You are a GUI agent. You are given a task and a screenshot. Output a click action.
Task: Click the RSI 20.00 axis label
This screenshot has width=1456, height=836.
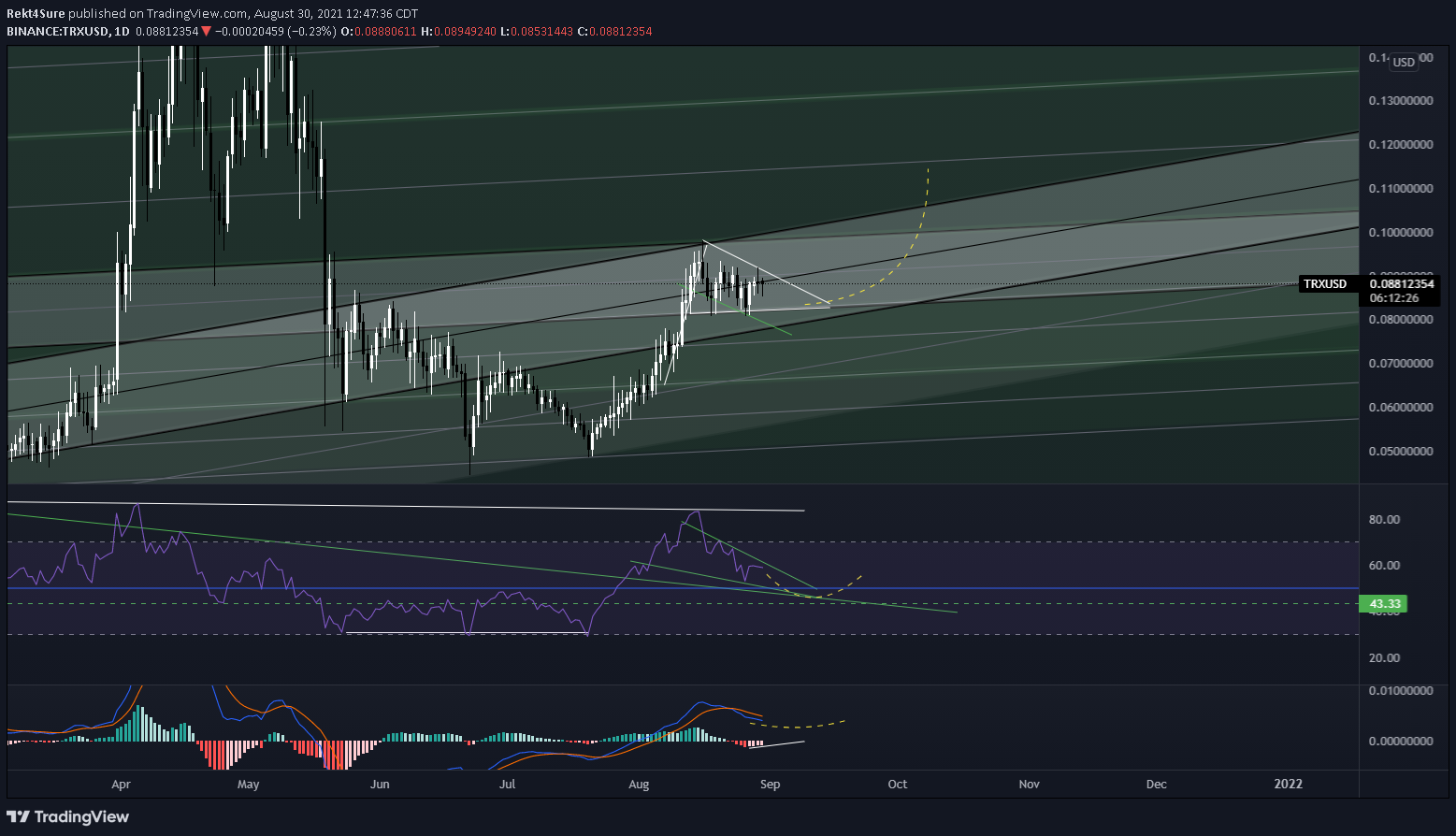pyautogui.click(x=1385, y=657)
